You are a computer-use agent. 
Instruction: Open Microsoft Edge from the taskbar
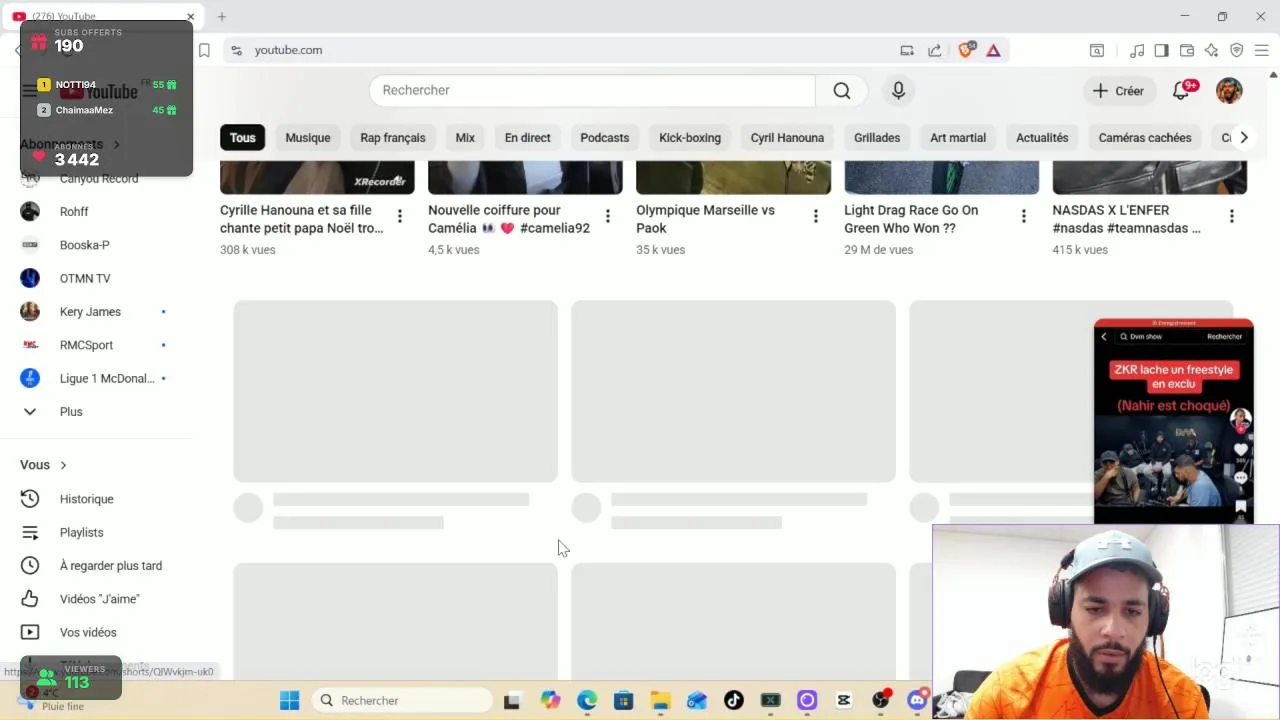click(587, 700)
